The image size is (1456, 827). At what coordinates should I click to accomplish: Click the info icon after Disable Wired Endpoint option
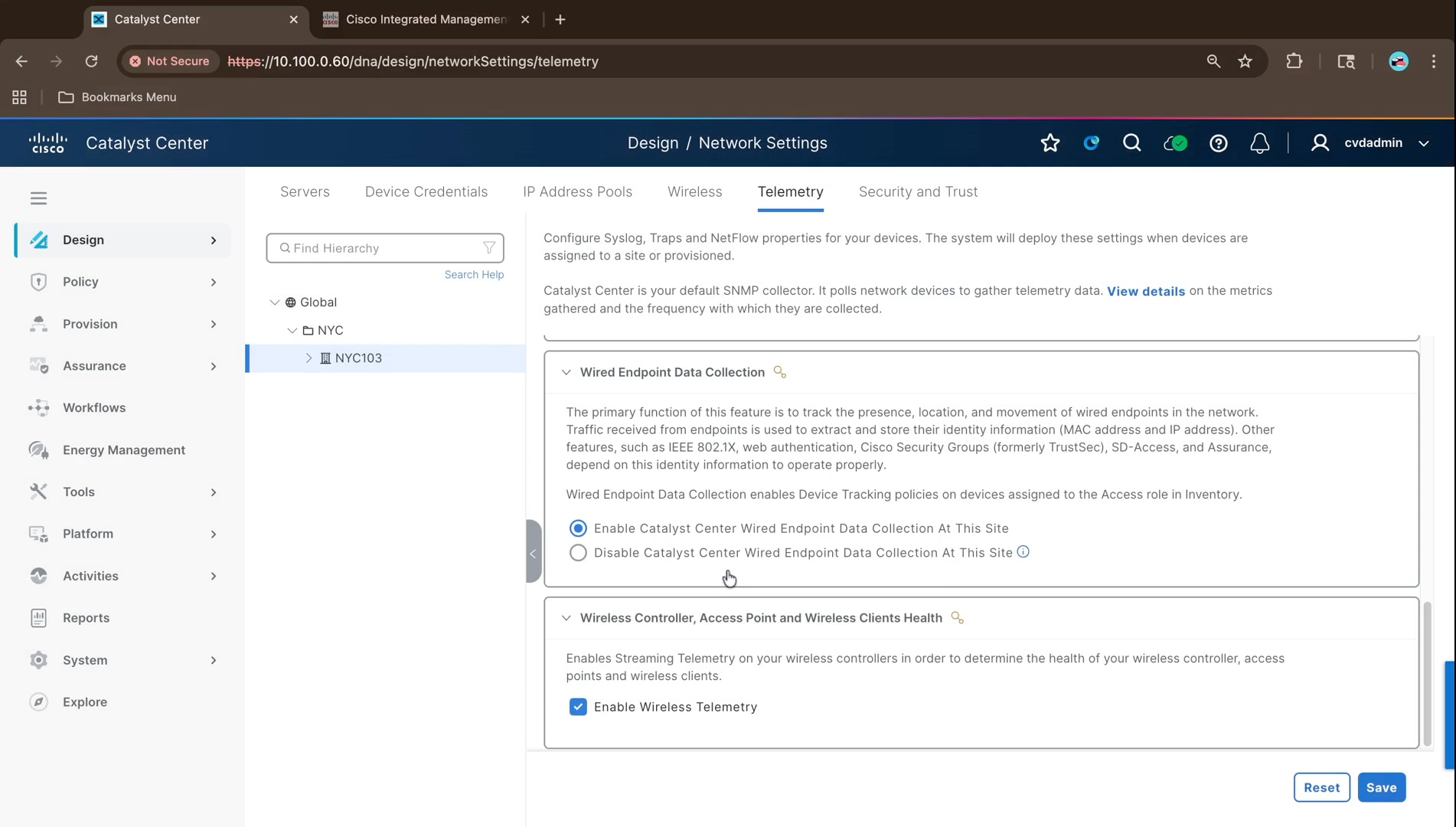1023,552
